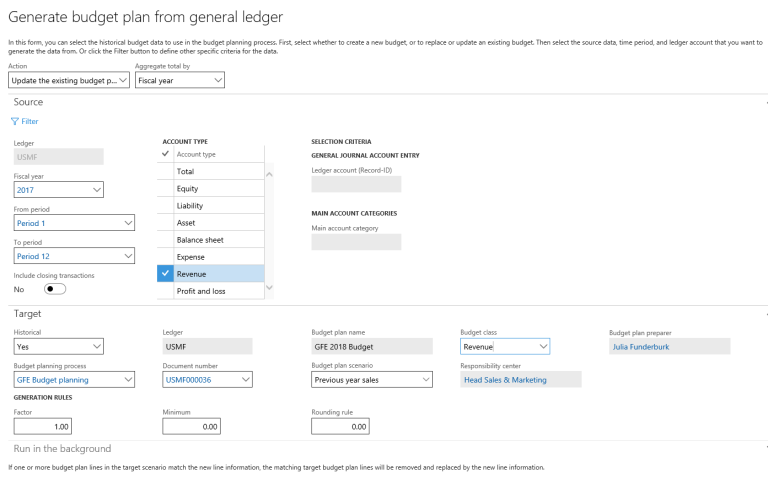Open the Budget plan scenario dropdown

[371, 380]
